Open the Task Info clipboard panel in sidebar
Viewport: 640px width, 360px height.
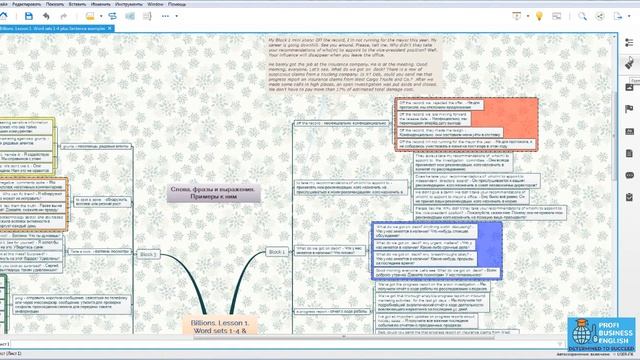tap(629, 197)
